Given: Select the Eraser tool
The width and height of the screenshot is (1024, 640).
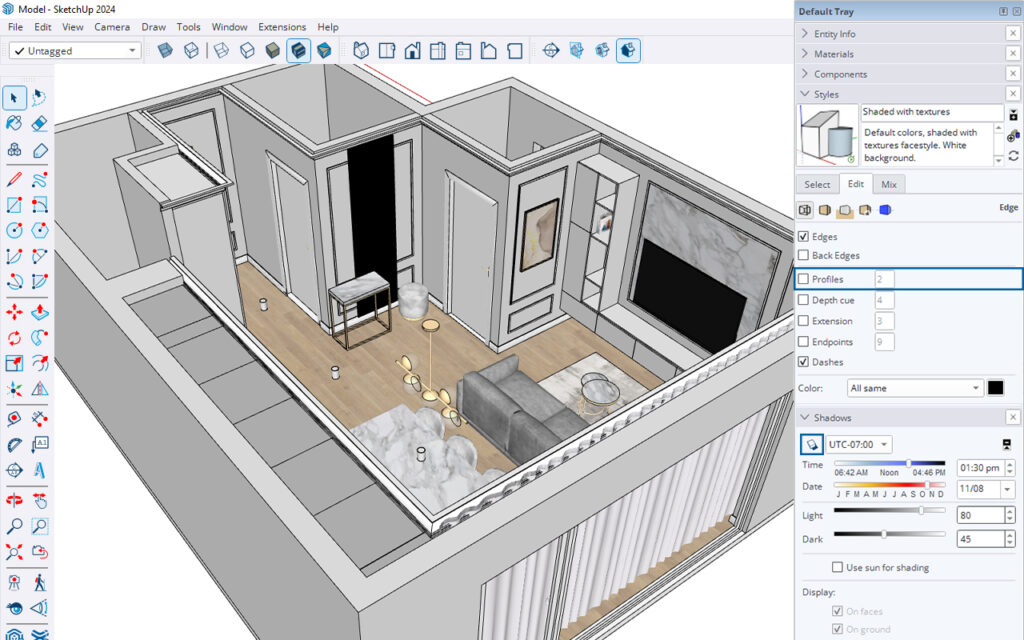Looking at the screenshot, I should pyautogui.click(x=40, y=124).
